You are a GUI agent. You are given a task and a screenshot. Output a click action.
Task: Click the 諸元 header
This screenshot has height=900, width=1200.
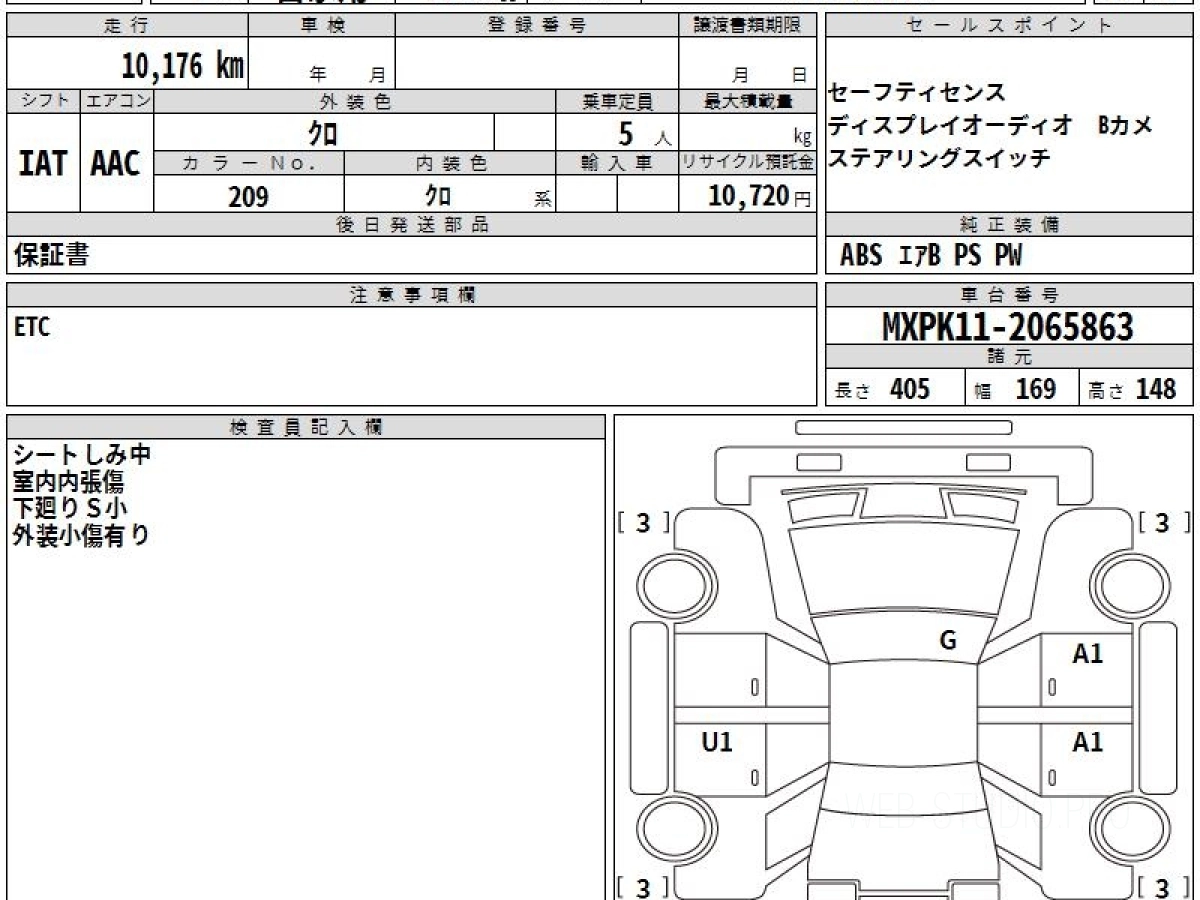(x=1010, y=357)
